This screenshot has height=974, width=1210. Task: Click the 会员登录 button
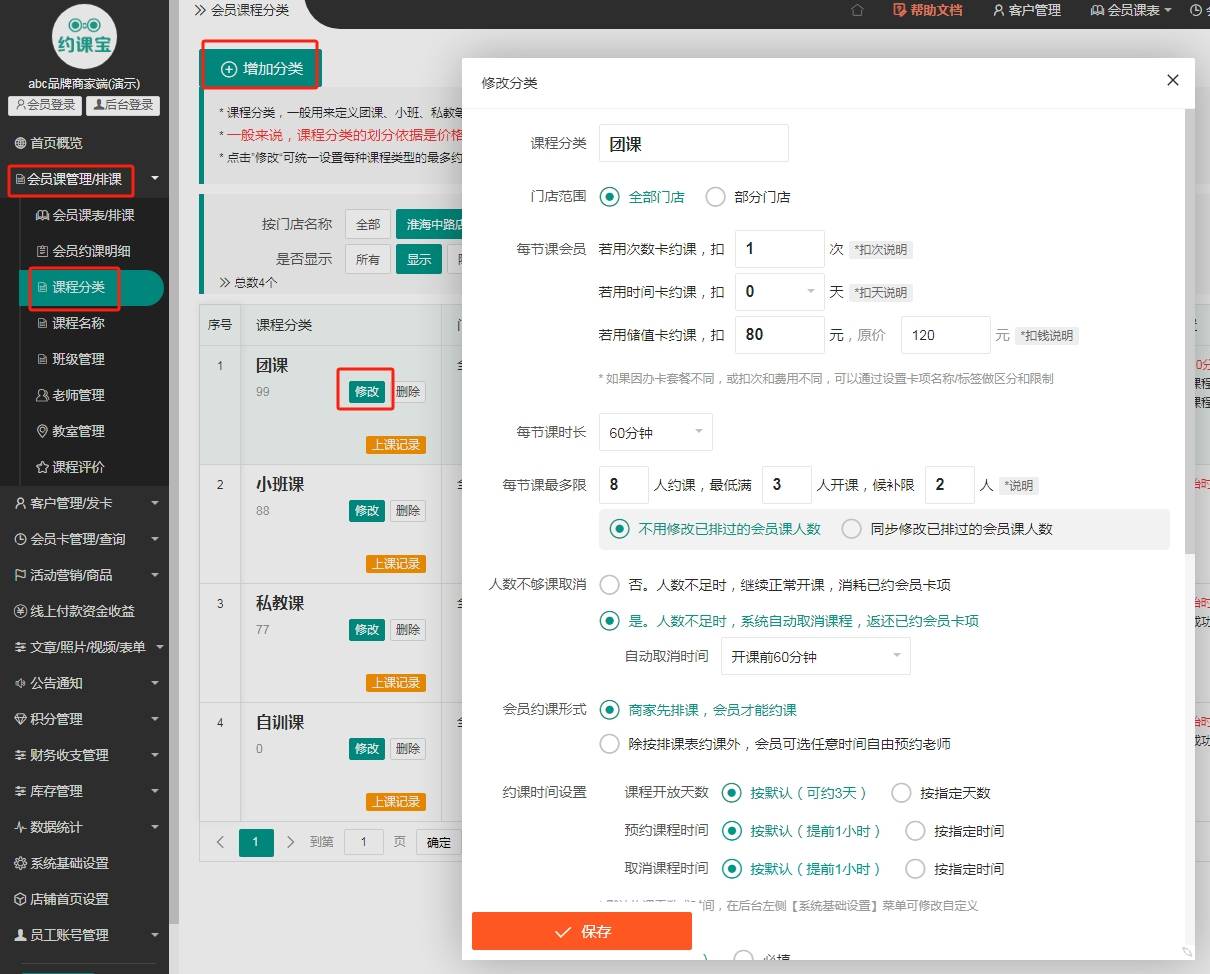(x=45, y=105)
